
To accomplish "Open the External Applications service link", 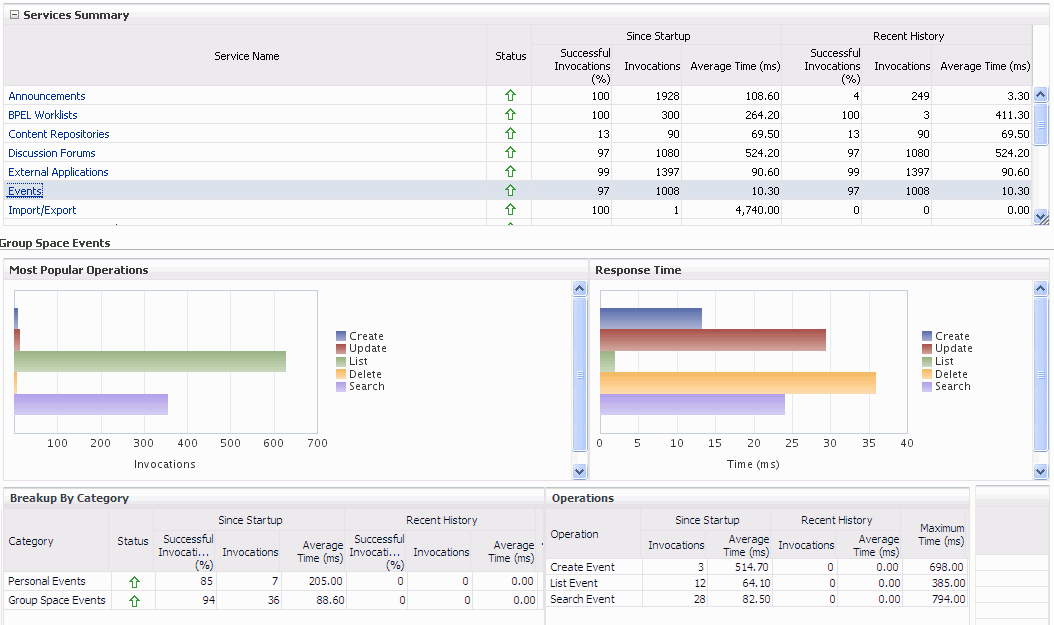I will tap(58, 172).
